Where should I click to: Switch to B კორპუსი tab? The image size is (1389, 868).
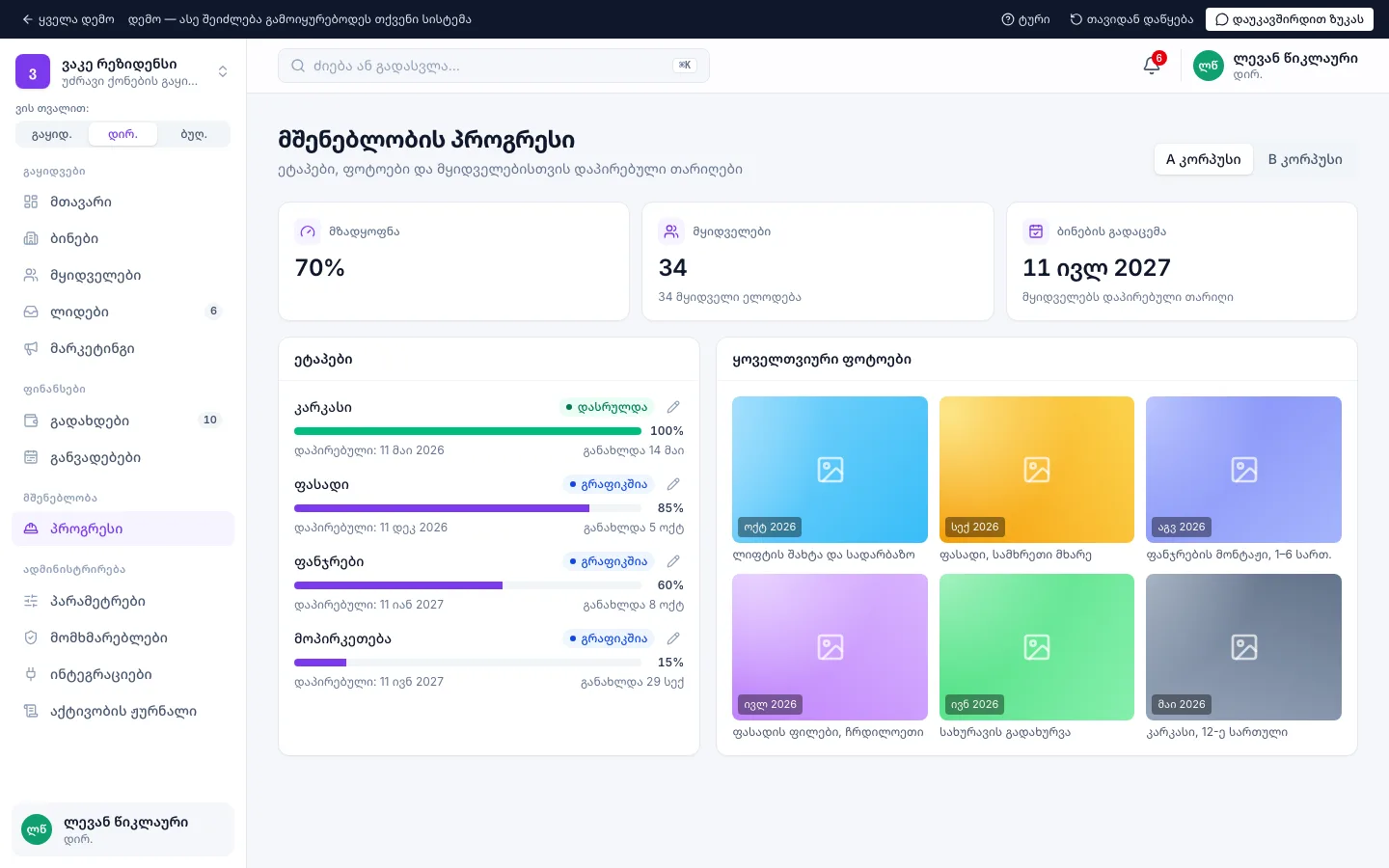[1305, 159]
